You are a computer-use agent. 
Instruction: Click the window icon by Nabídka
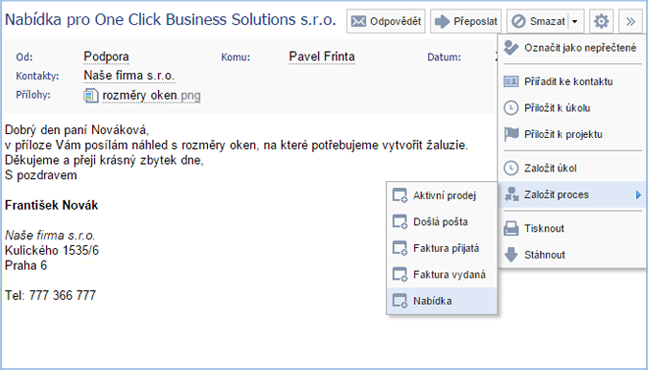(x=400, y=301)
